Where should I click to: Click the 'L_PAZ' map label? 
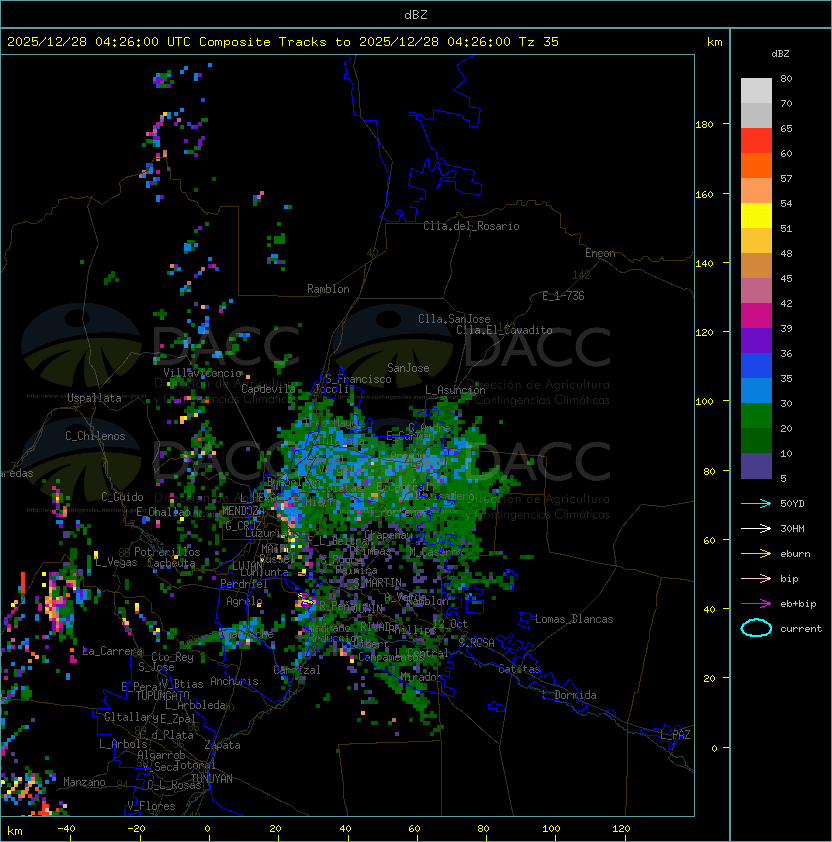(x=675, y=735)
